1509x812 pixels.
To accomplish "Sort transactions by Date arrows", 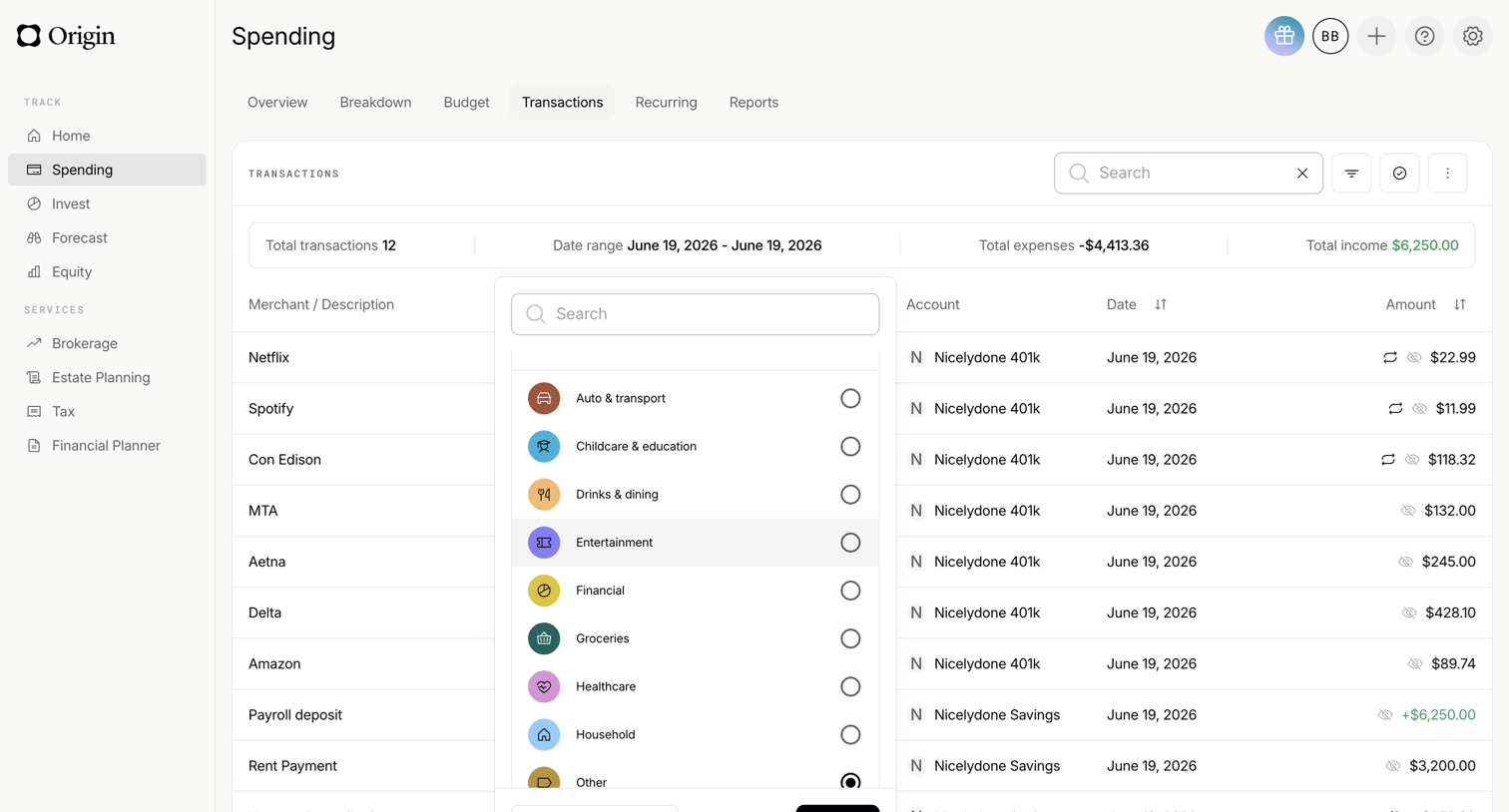I will pos(1161,304).
